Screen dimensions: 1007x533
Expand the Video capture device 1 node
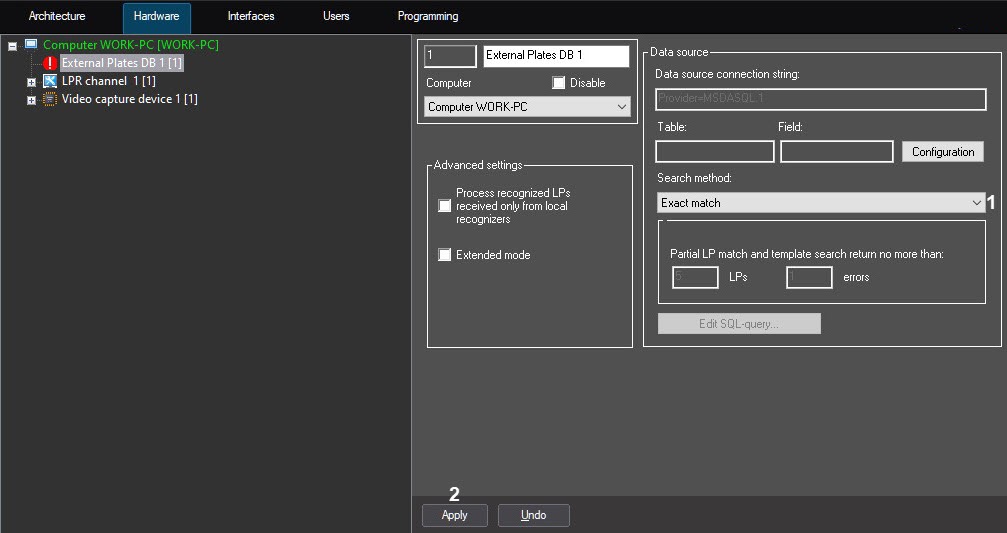point(32,100)
